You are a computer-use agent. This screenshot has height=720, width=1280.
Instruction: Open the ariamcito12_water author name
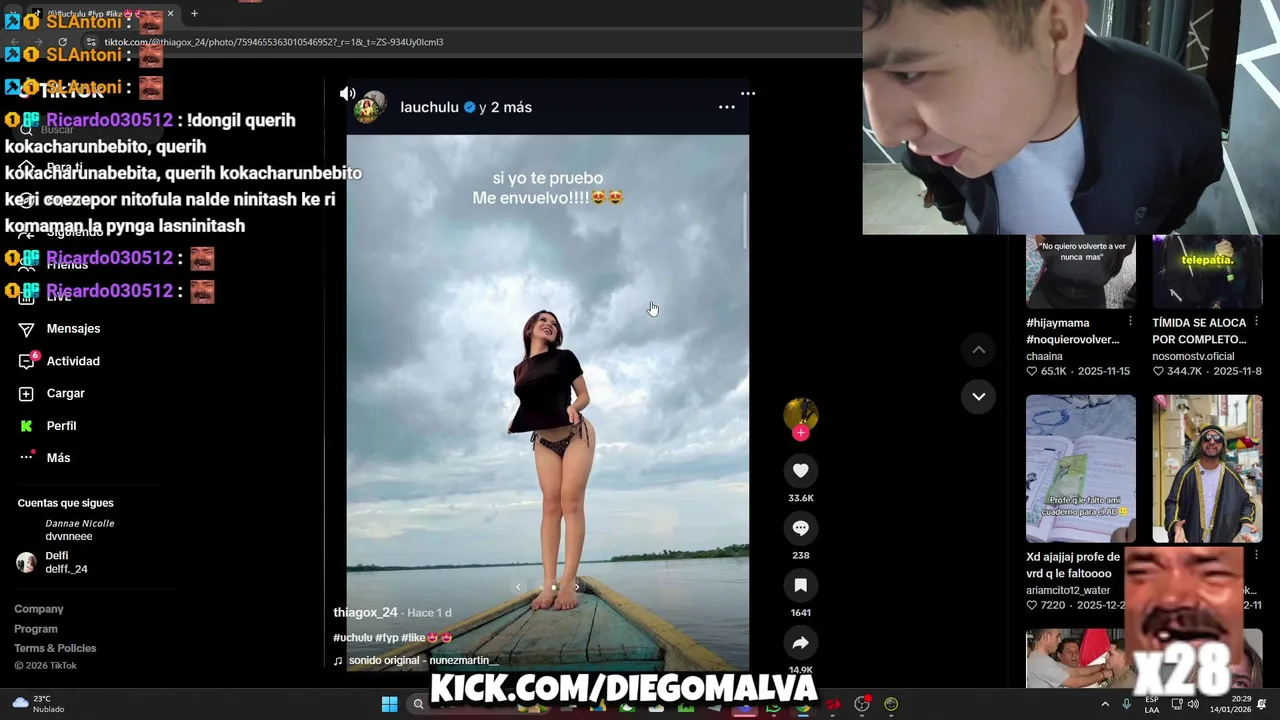pyautogui.click(x=1068, y=590)
